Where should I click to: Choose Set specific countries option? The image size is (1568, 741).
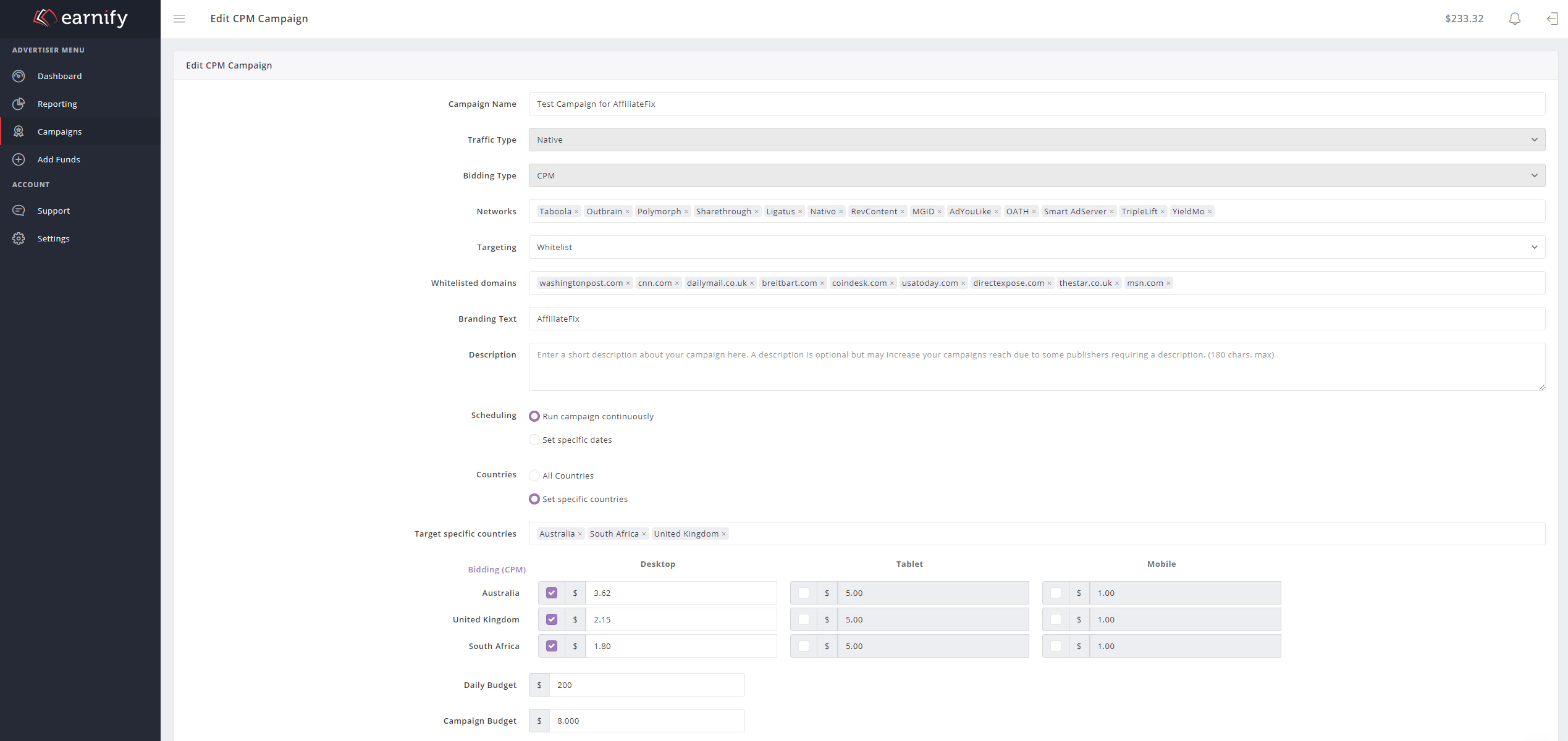534,499
